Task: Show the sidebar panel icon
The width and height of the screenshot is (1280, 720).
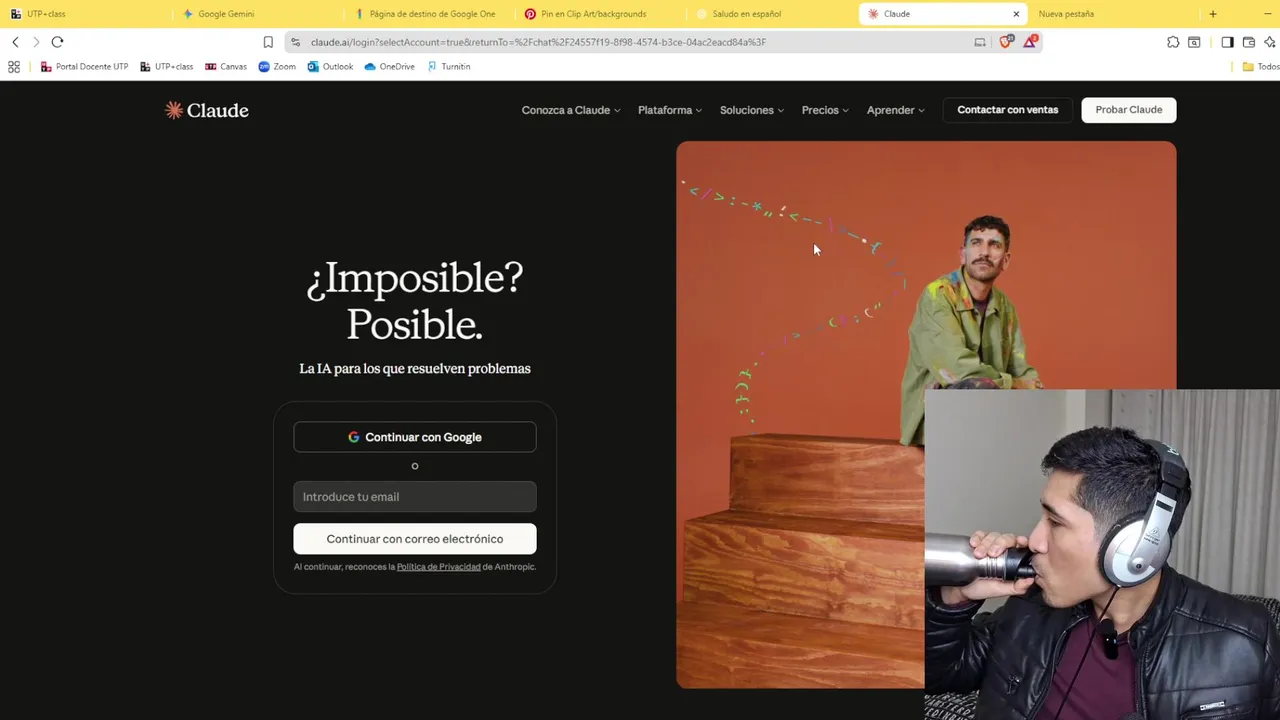Action: (x=1227, y=42)
